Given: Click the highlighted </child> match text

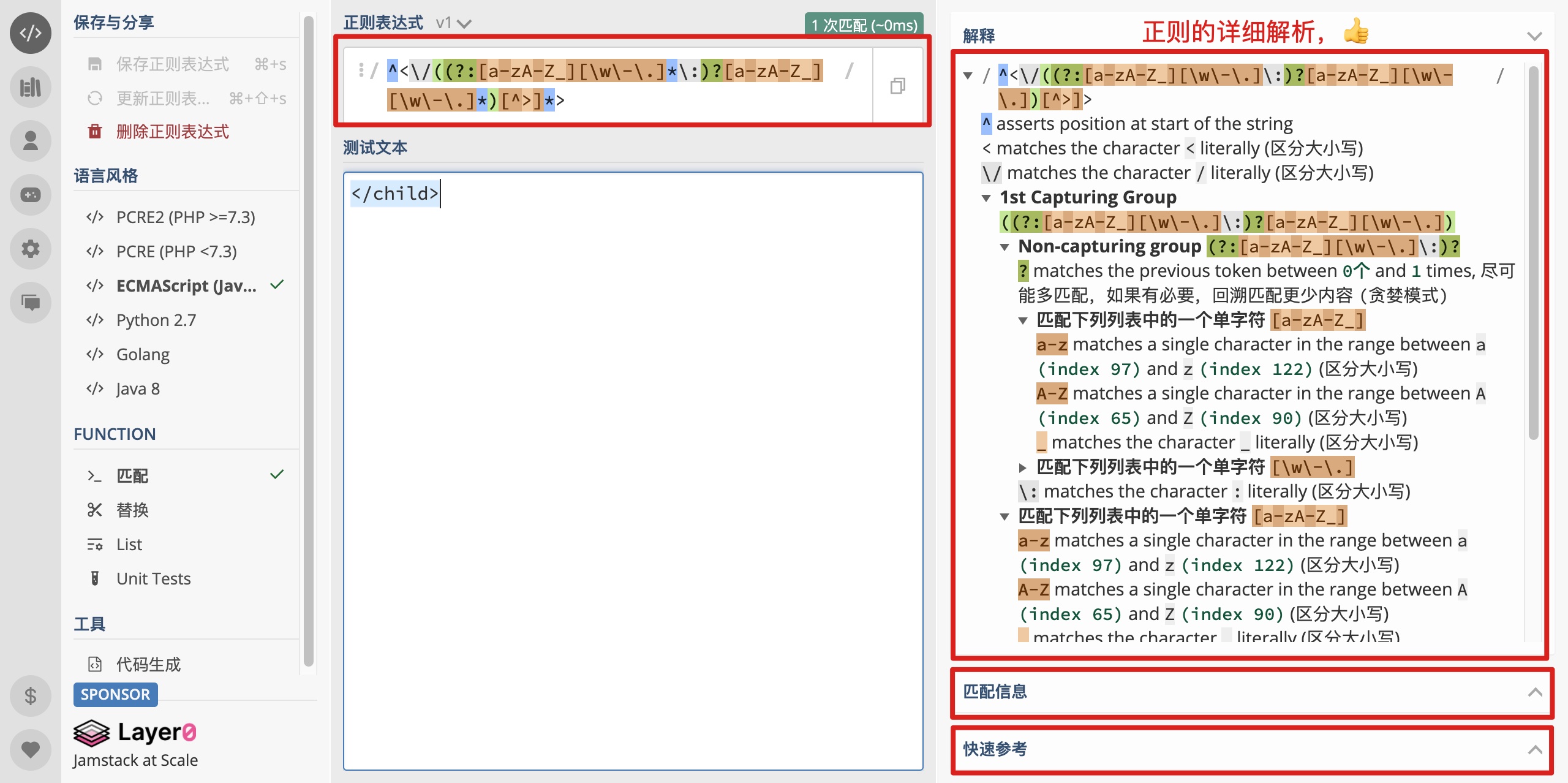Looking at the screenshot, I should 394,194.
